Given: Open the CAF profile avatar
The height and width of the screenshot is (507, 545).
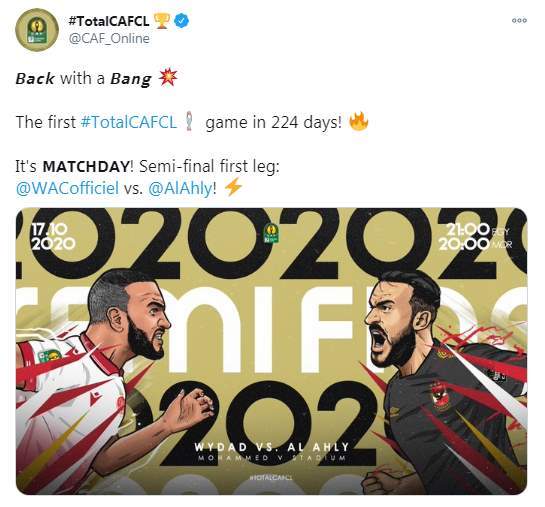Looking at the screenshot, I should (36, 30).
